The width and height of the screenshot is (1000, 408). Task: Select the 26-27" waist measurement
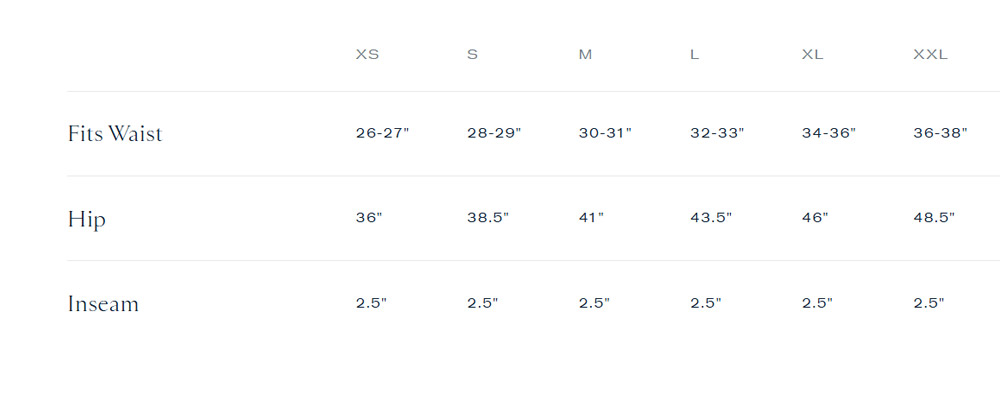click(383, 133)
